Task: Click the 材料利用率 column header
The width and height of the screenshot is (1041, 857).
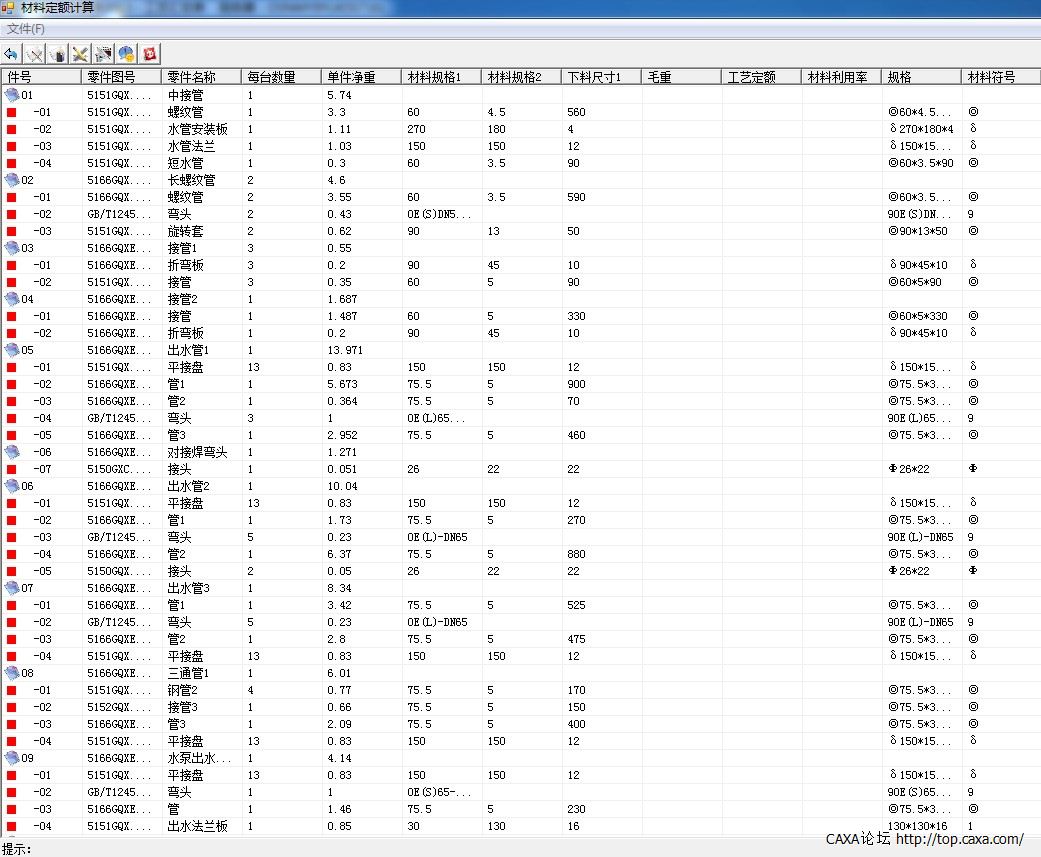Action: pos(841,77)
